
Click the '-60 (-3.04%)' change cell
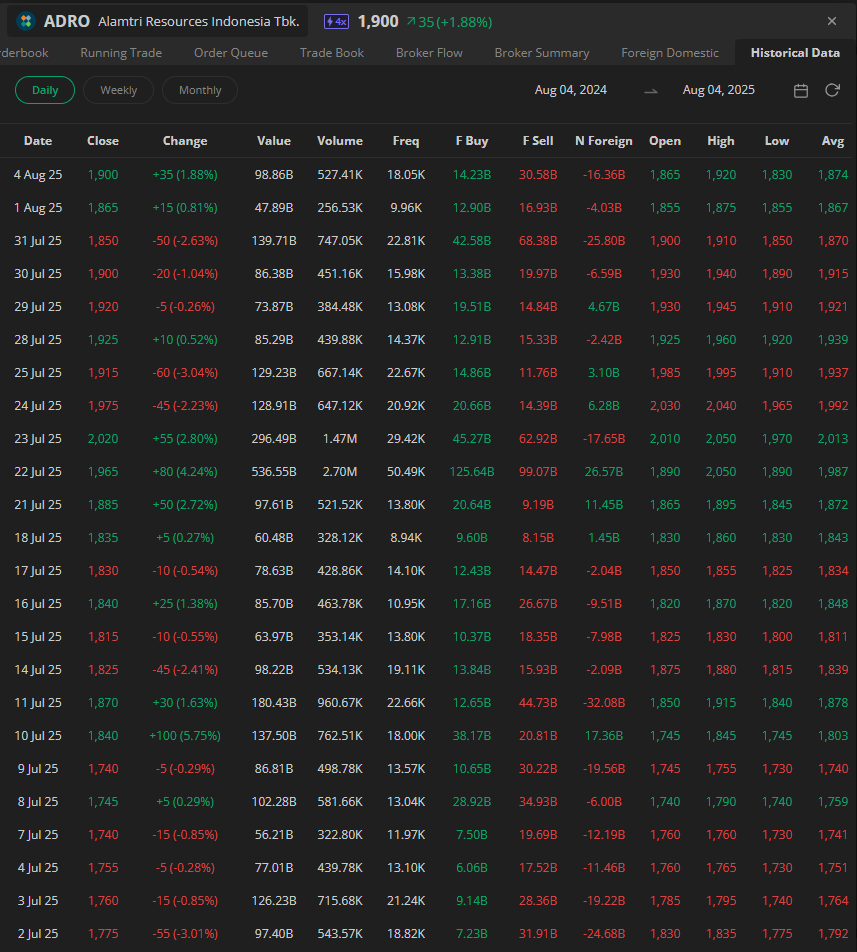pos(185,373)
